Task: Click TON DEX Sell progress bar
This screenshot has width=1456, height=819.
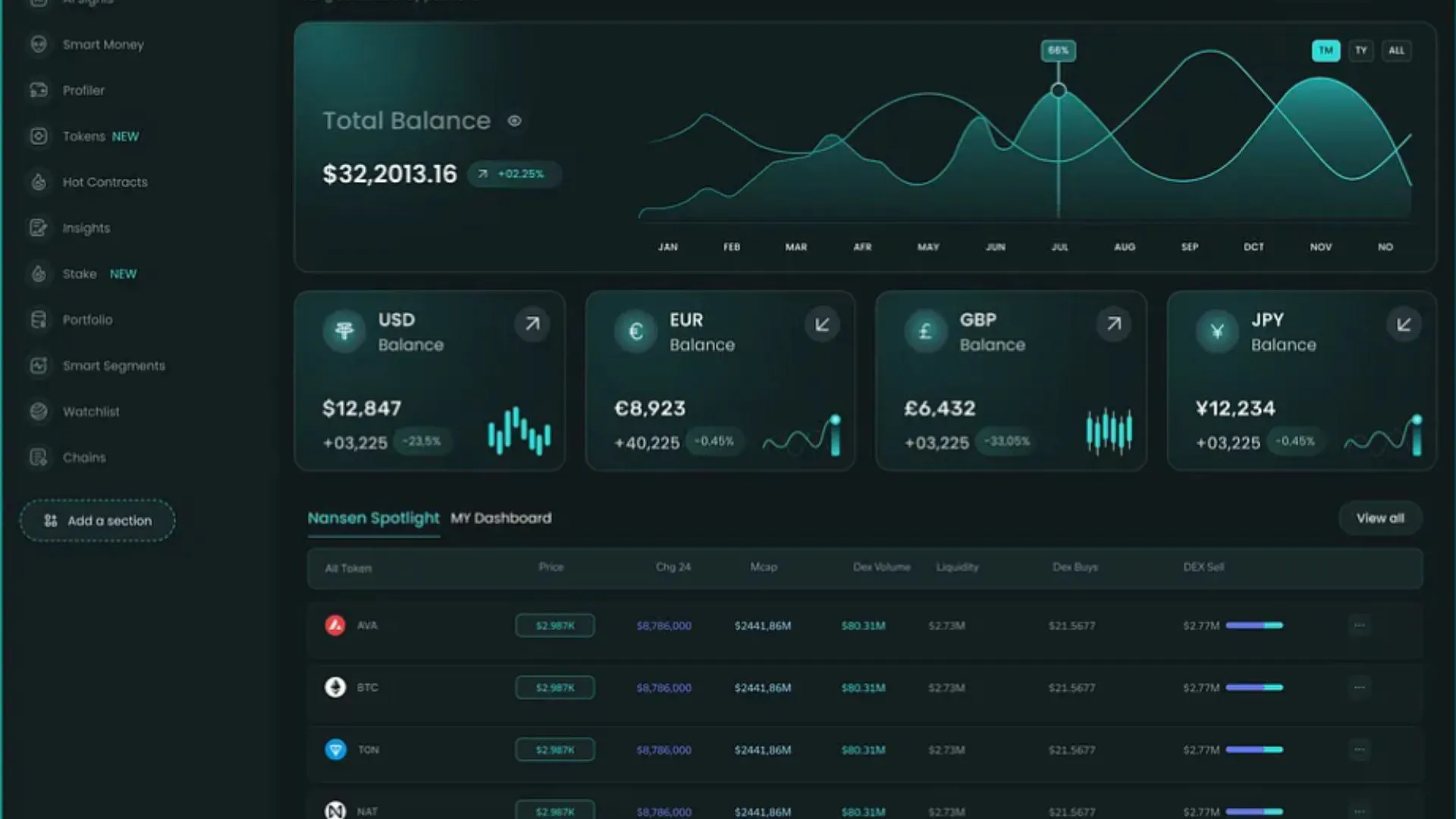Action: click(1254, 750)
